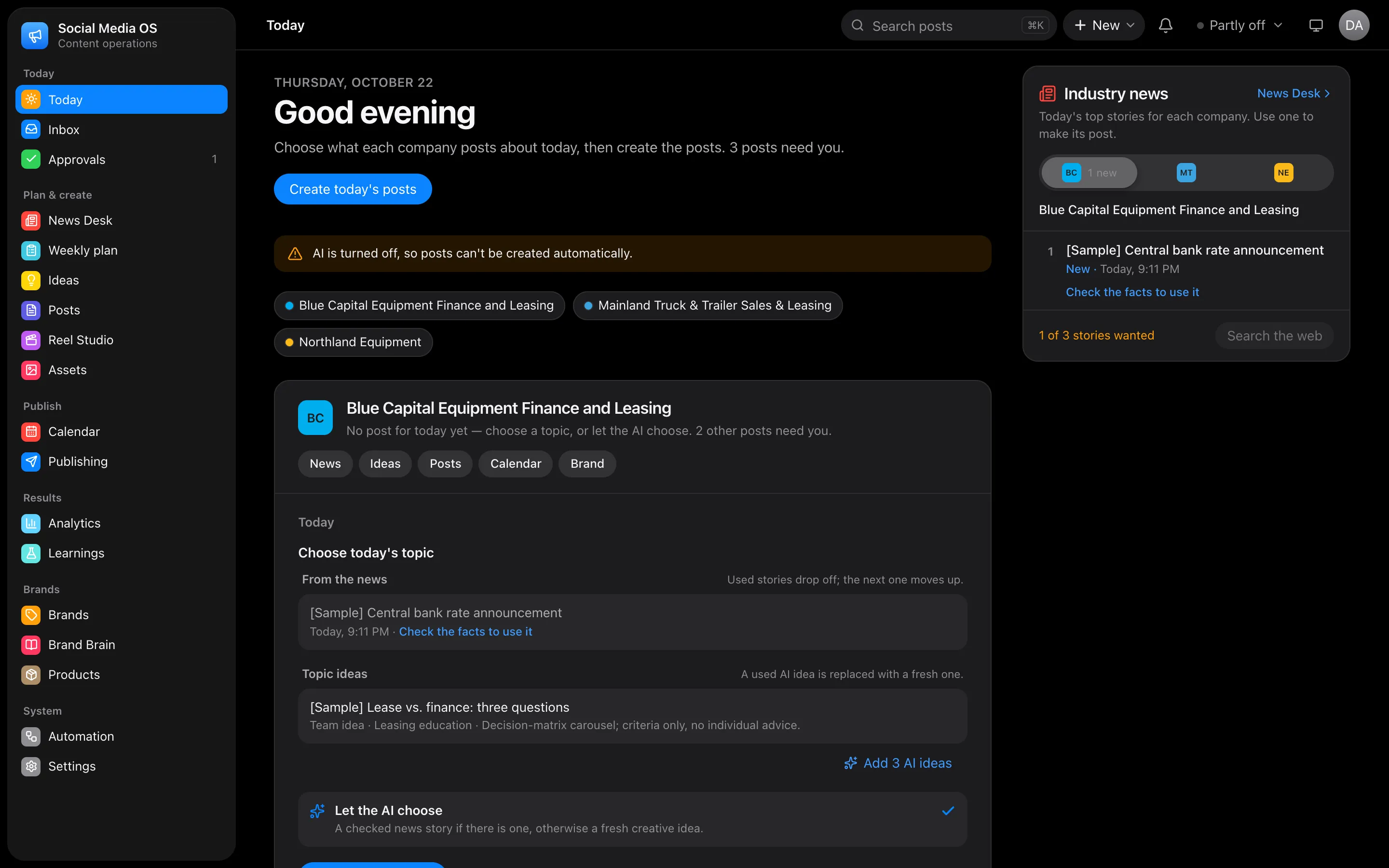The image size is (1389, 868).
Task: Open Settings in the sidebar
Action: point(122,766)
